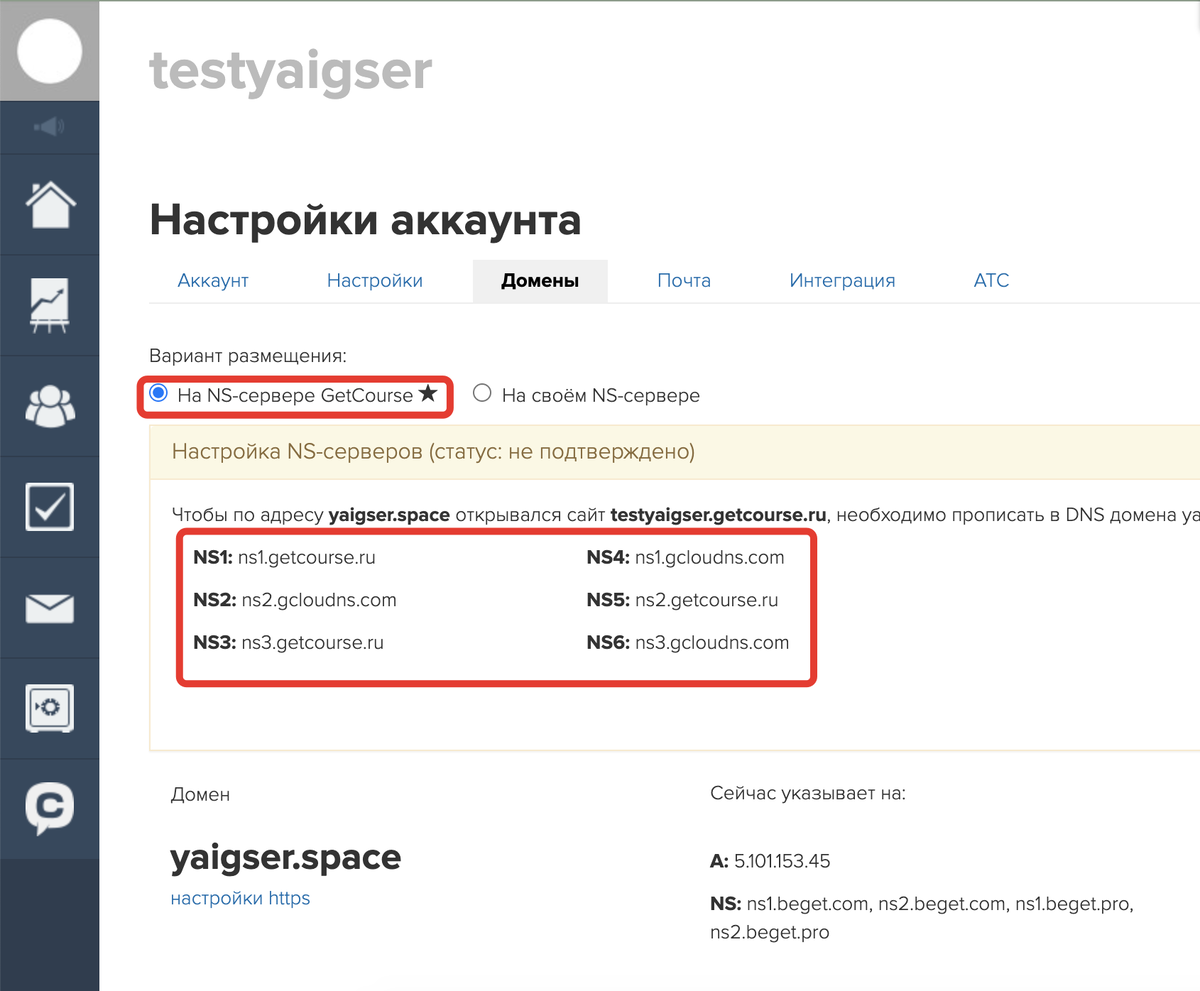Switch to the Настройки tab
This screenshot has height=991, width=1200.
375,281
